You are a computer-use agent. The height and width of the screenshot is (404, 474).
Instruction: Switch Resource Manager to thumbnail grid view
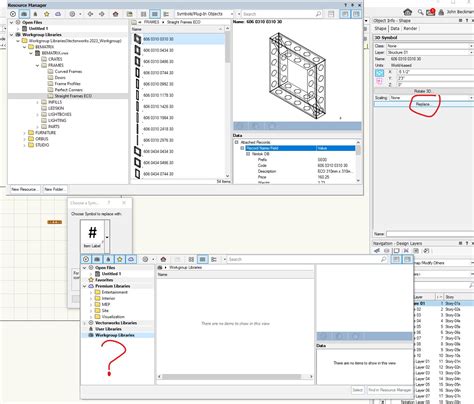coord(144,14)
